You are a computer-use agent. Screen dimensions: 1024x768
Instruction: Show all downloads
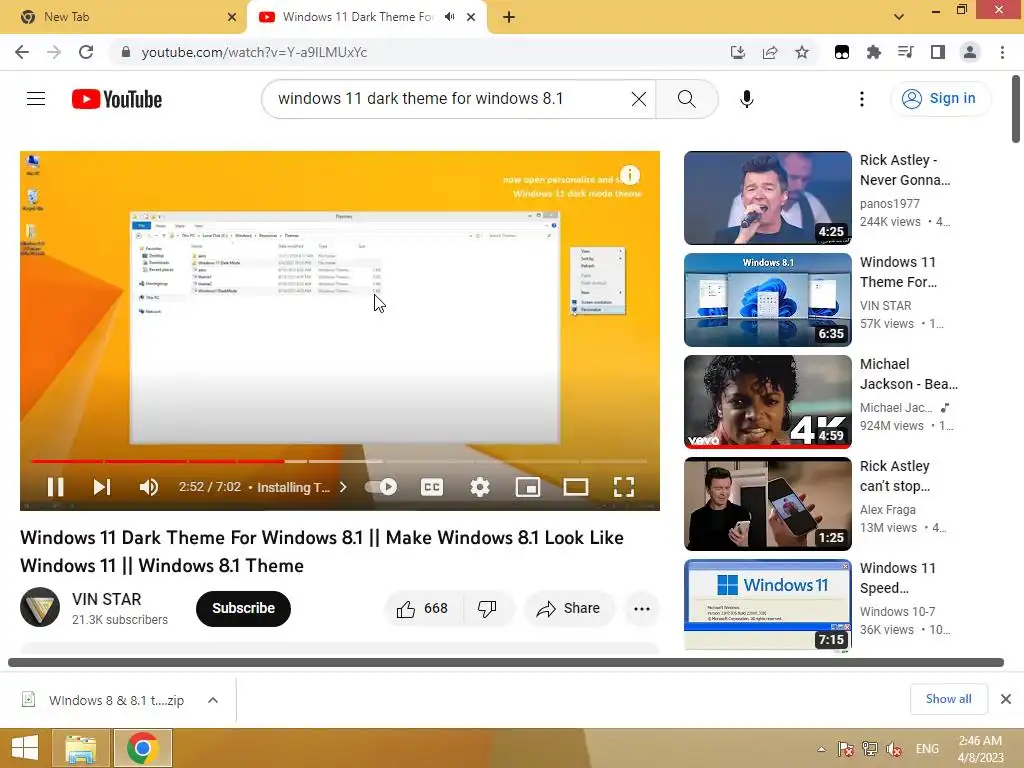point(948,699)
